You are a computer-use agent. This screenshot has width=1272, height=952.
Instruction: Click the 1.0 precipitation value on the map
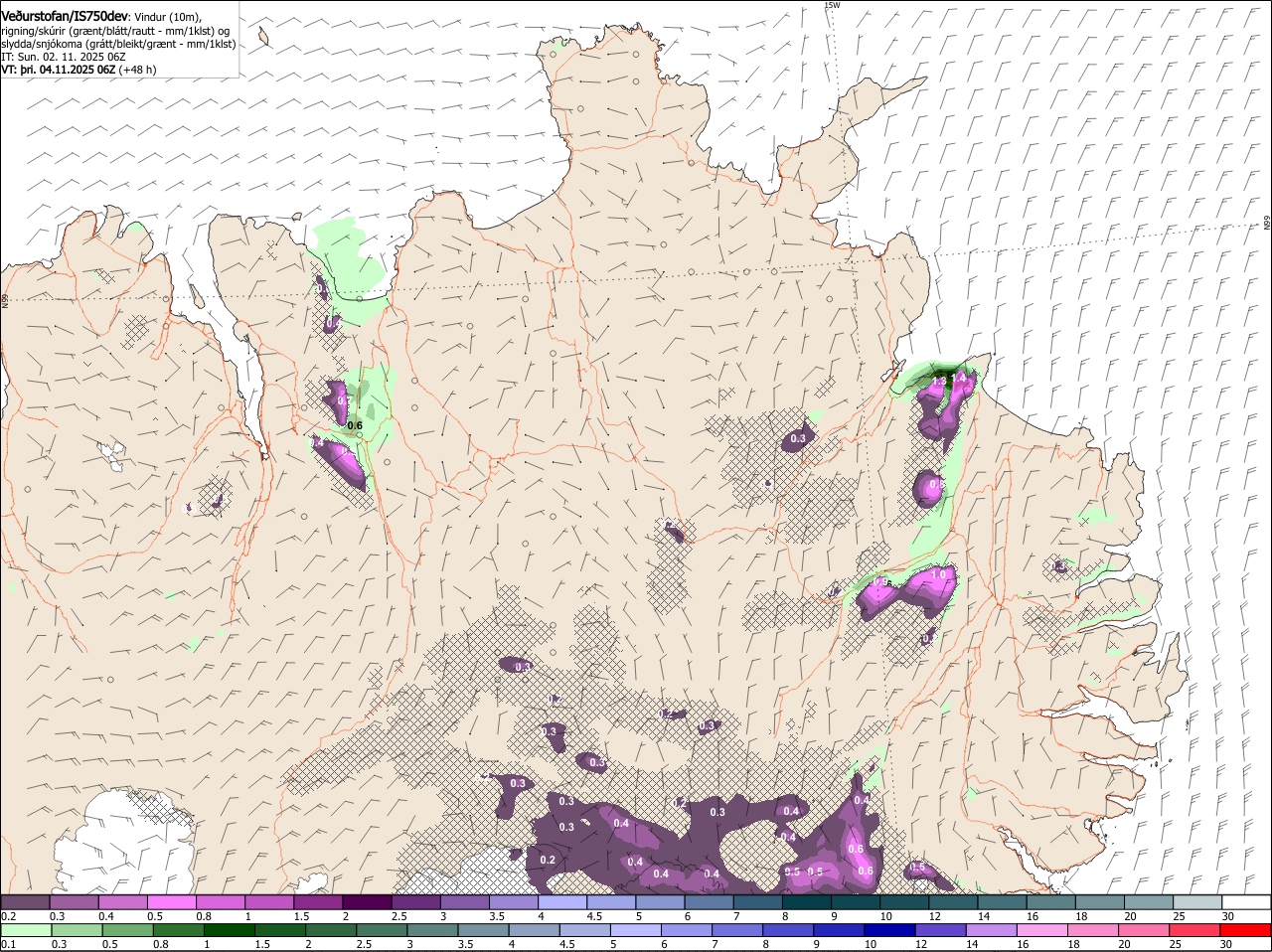[938, 575]
